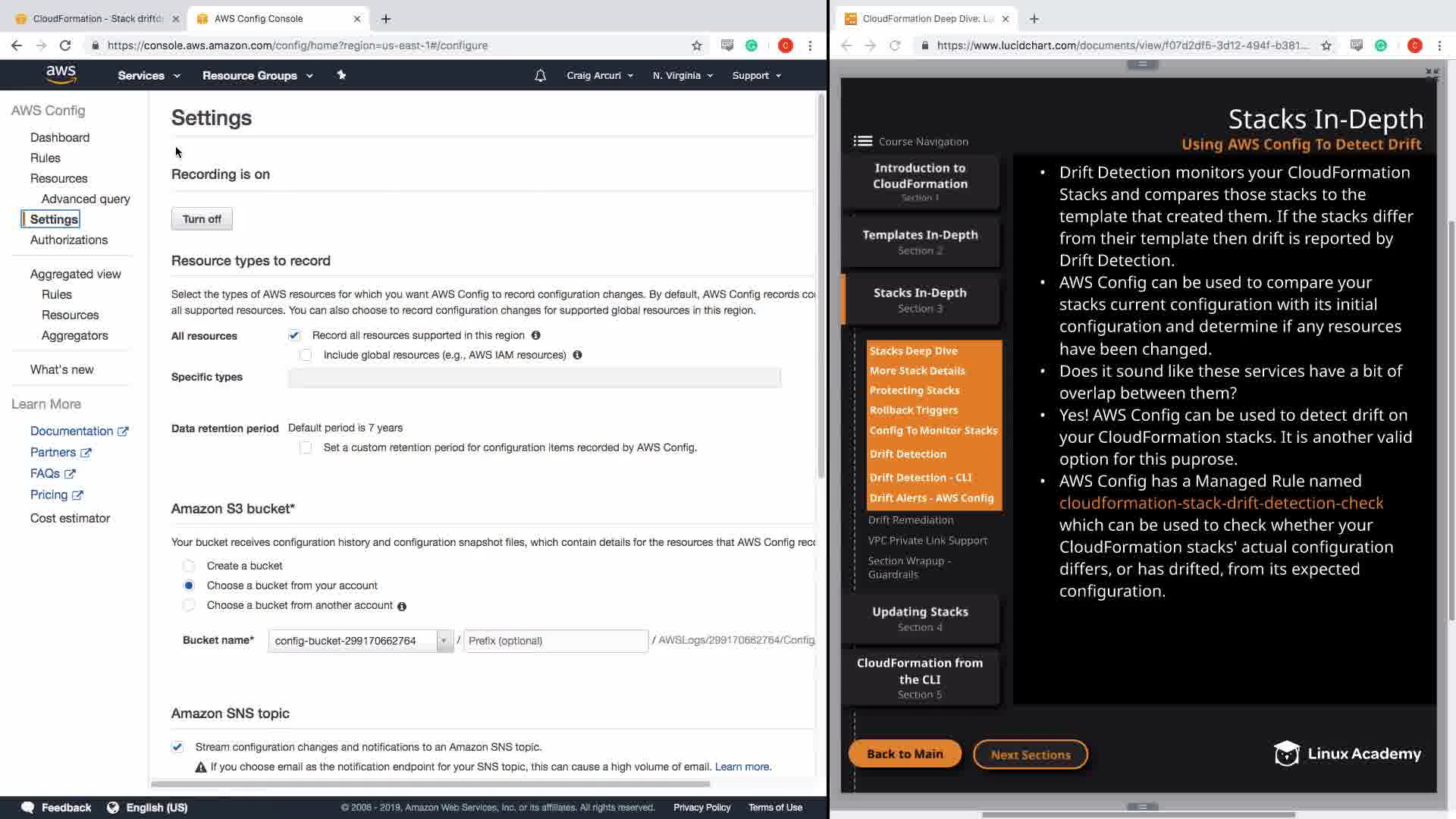Bookmark the Lucidchart page with star icon

pyautogui.click(x=1326, y=45)
